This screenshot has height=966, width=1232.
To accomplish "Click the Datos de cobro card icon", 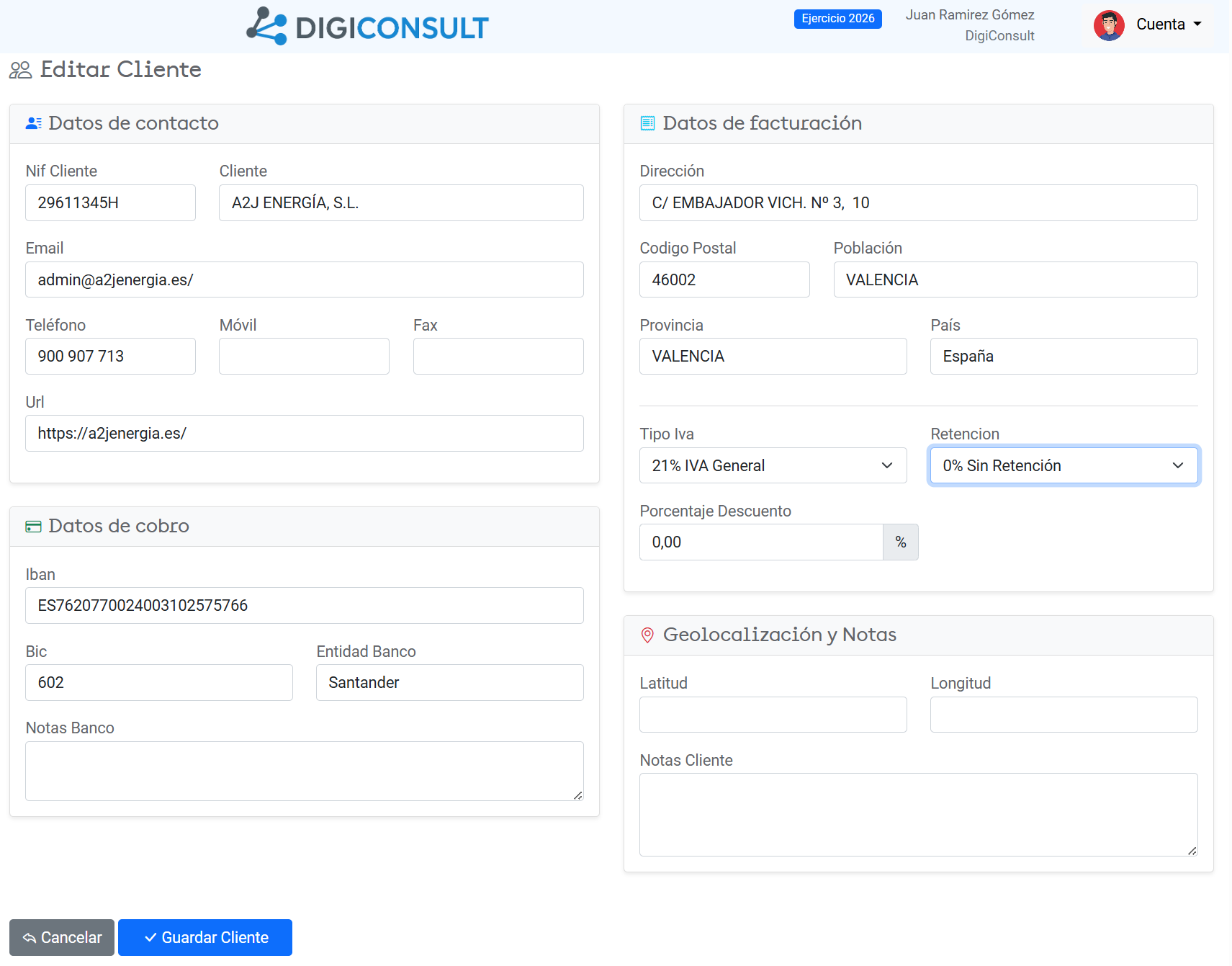I will click(33, 527).
